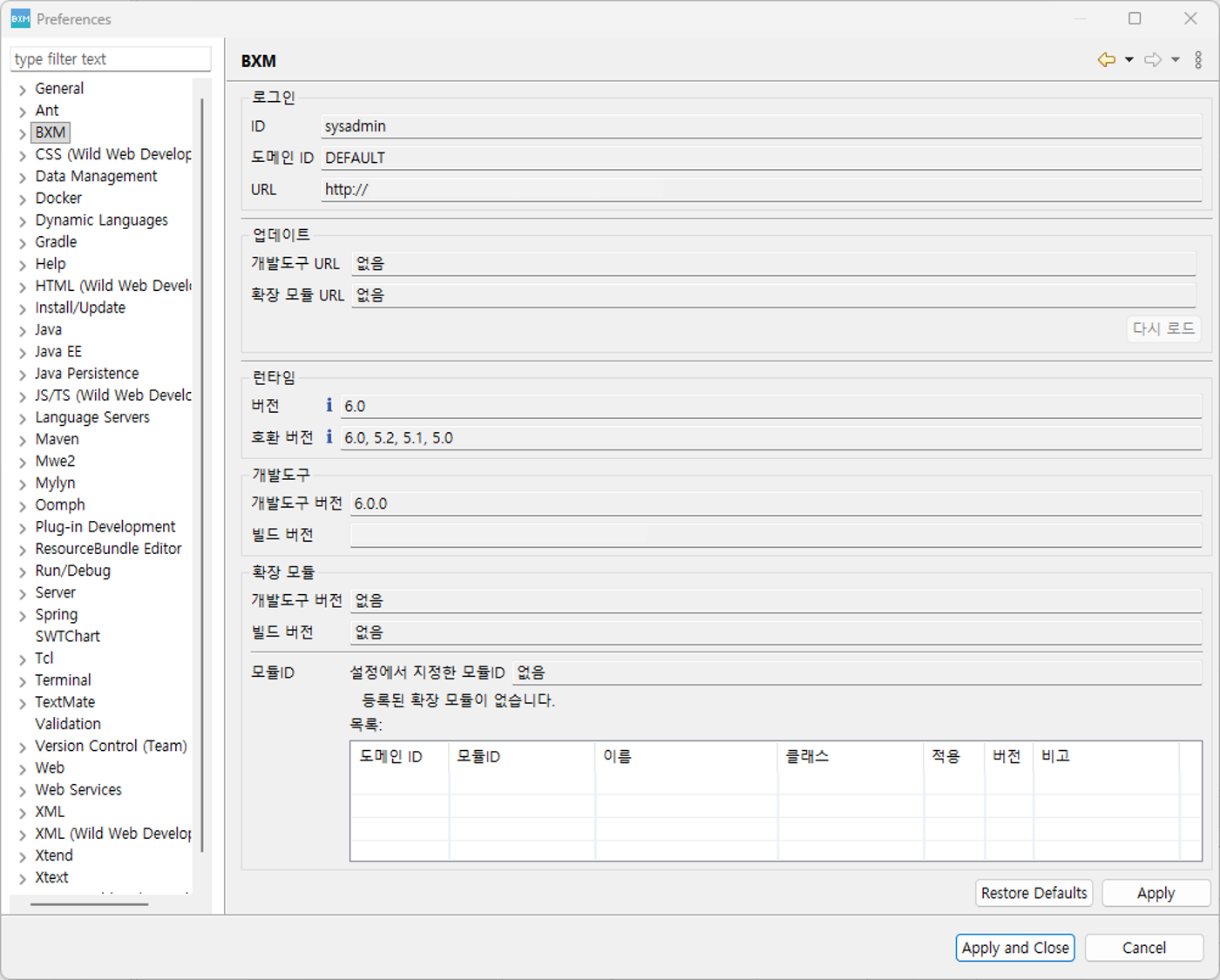This screenshot has height=980, width=1220.
Task: Open the back history dropdown arrow
Action: 1129,60
